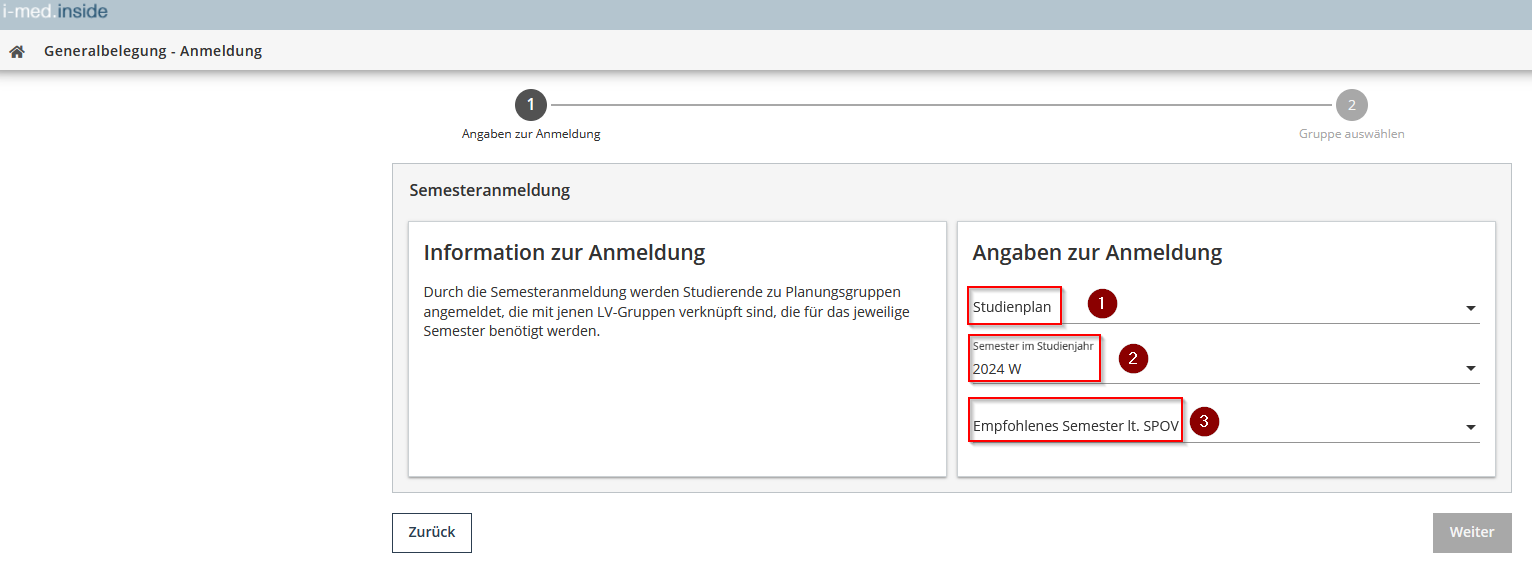Open the Semester im Studienjahr dropdown
Screen dimensions: 1532x569
click(1225, 360)
